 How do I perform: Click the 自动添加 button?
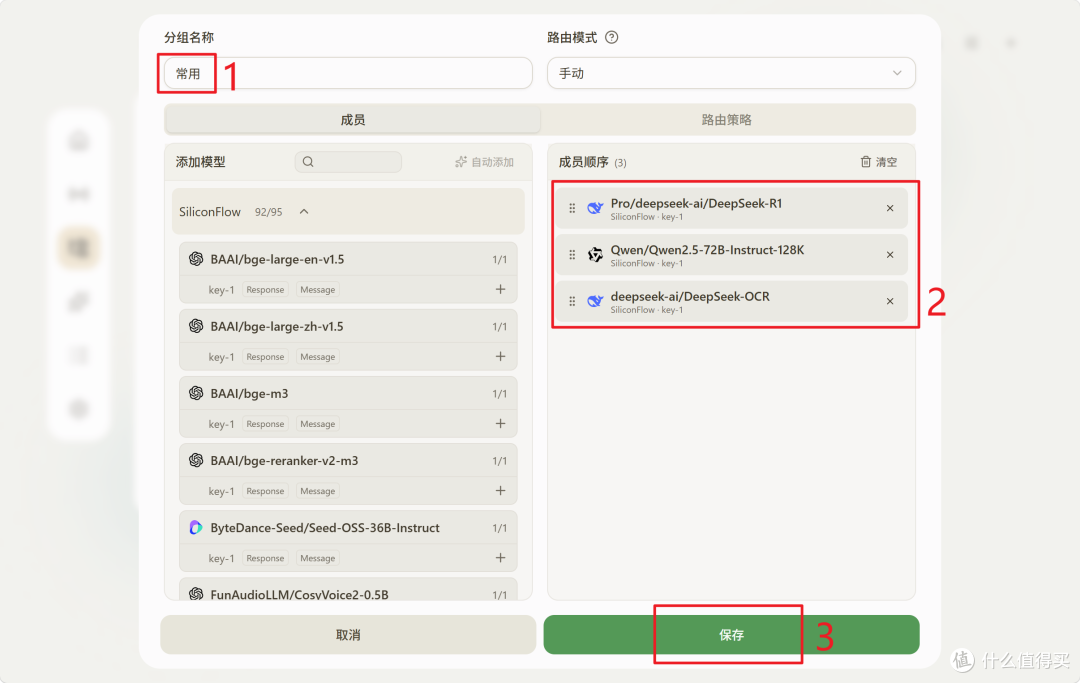coord(485,162)
